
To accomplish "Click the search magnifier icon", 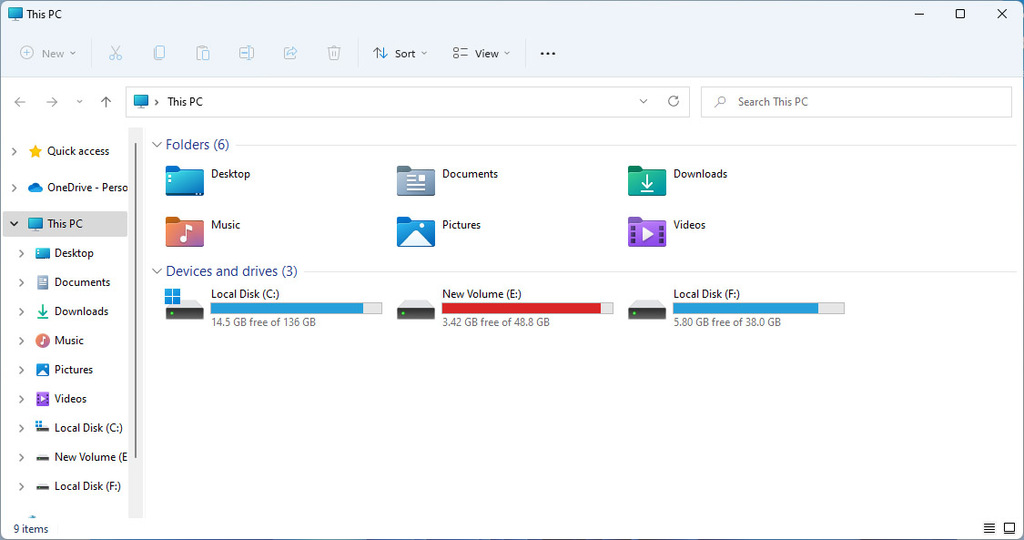I will (x=720, y=102).
